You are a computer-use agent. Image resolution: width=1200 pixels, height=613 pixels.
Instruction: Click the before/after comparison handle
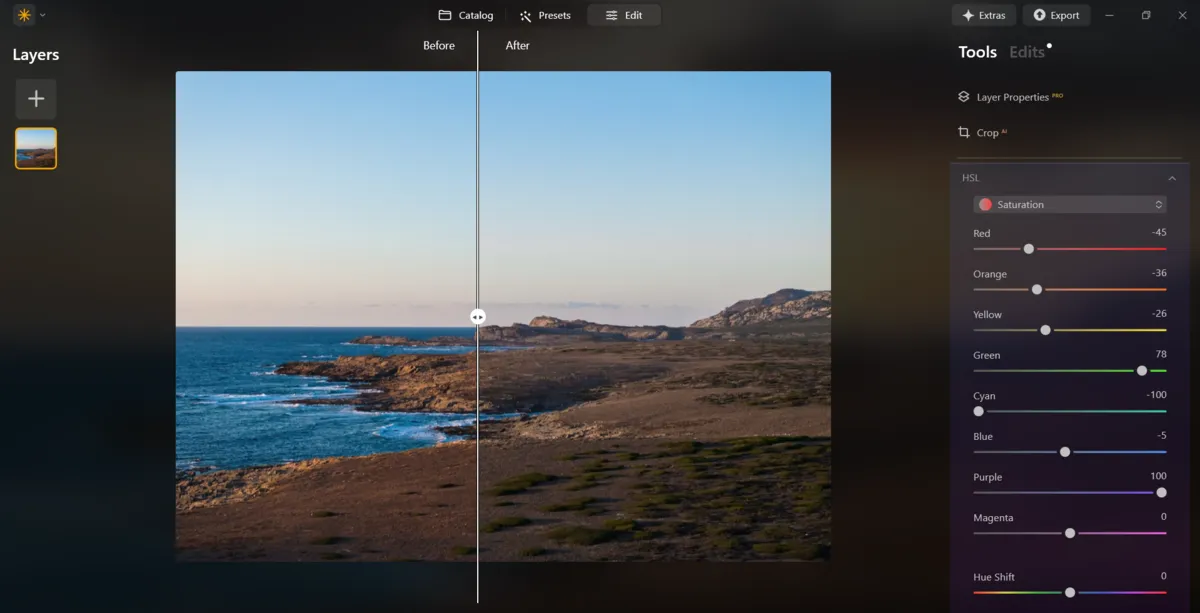478,316
